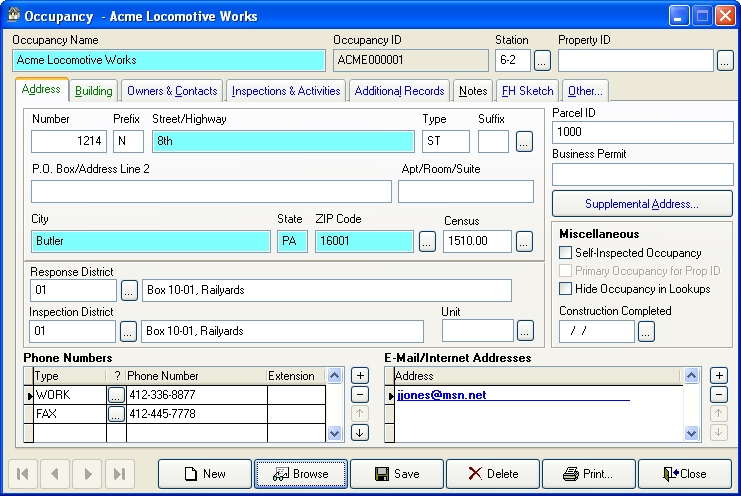Image resolution: width=741 pixels, height=496 pixels.
Task: Open Response District lookup ellipsis button
Action: pos(129,291)
